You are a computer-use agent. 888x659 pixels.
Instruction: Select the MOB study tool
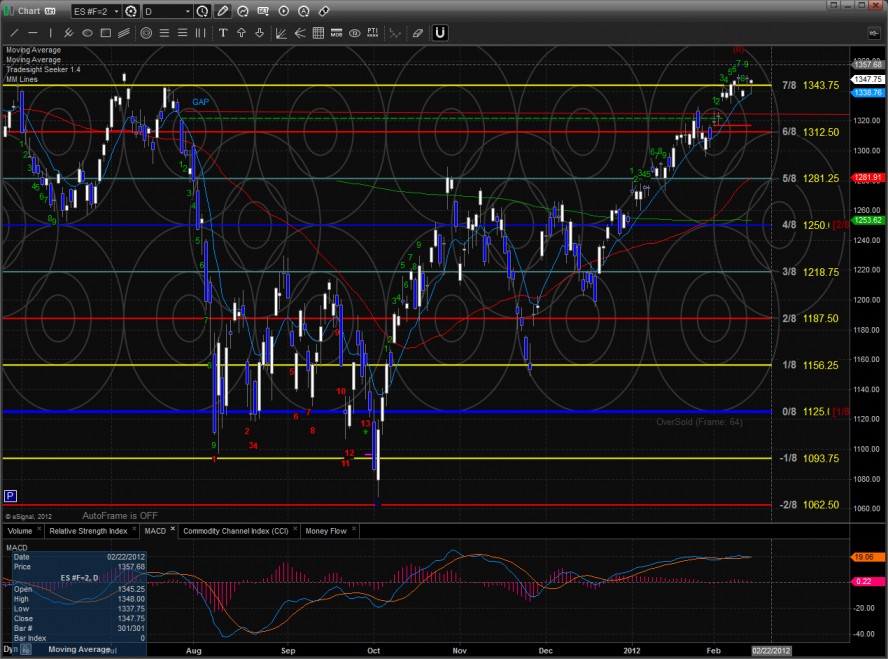[336, 33]
